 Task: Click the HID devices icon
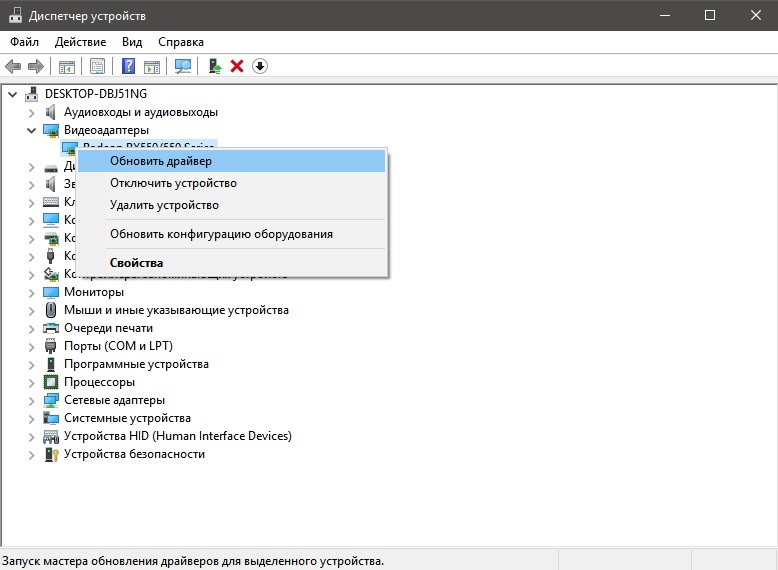[51, 436]
